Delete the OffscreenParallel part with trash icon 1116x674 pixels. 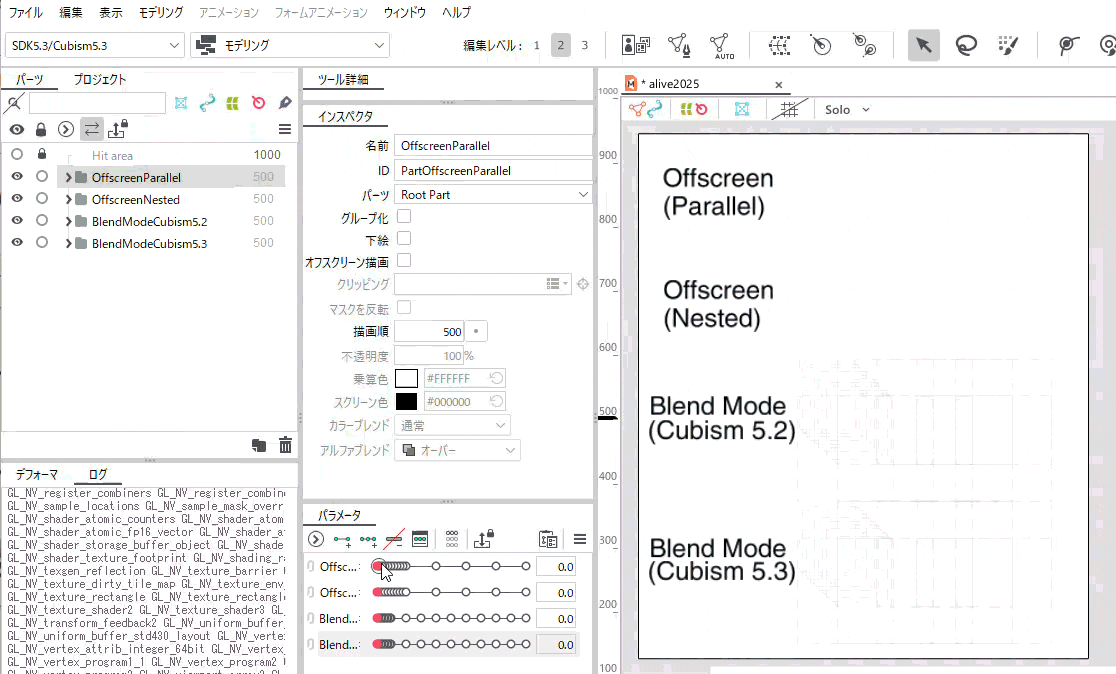[x=286, y=445]
